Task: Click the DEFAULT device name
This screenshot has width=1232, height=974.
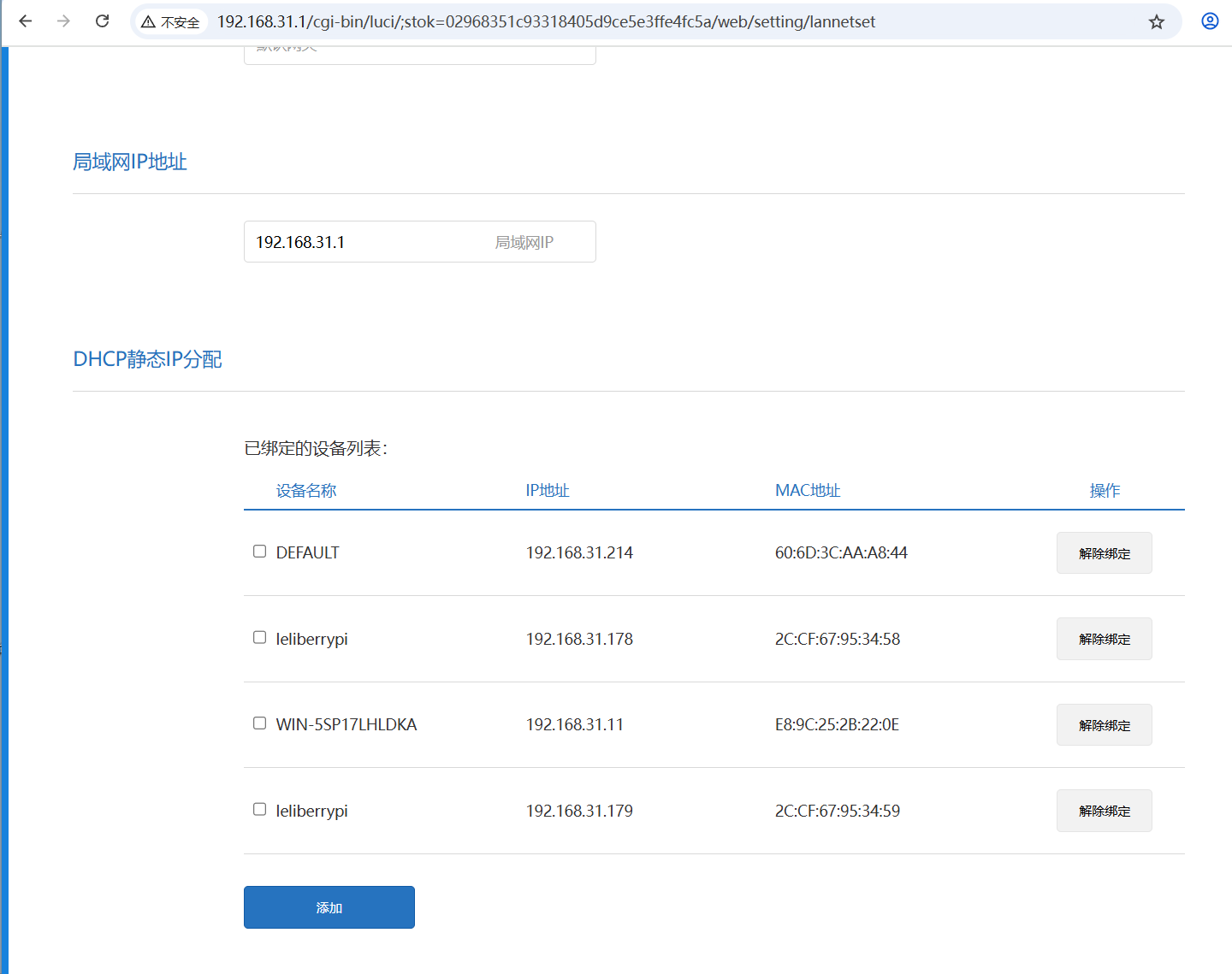Action: pyautogui.click(x=307, y=553)
